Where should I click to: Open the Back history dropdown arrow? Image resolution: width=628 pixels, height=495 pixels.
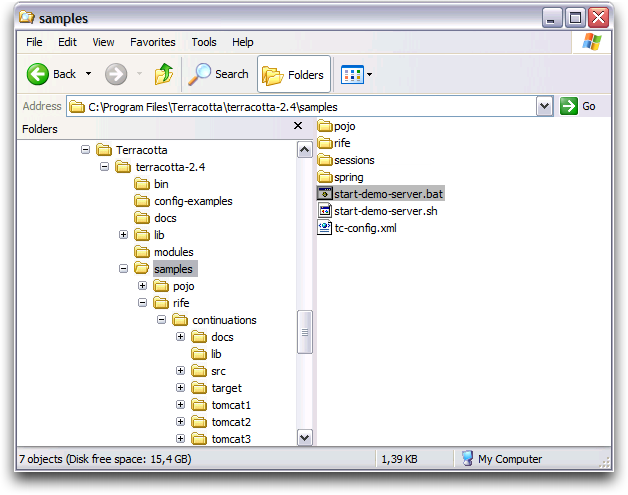tap(88, 74)
